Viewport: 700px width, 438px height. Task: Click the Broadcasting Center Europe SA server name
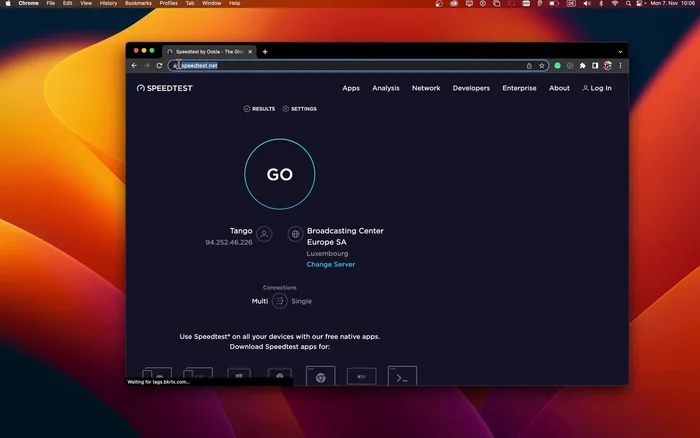(345, 236)
